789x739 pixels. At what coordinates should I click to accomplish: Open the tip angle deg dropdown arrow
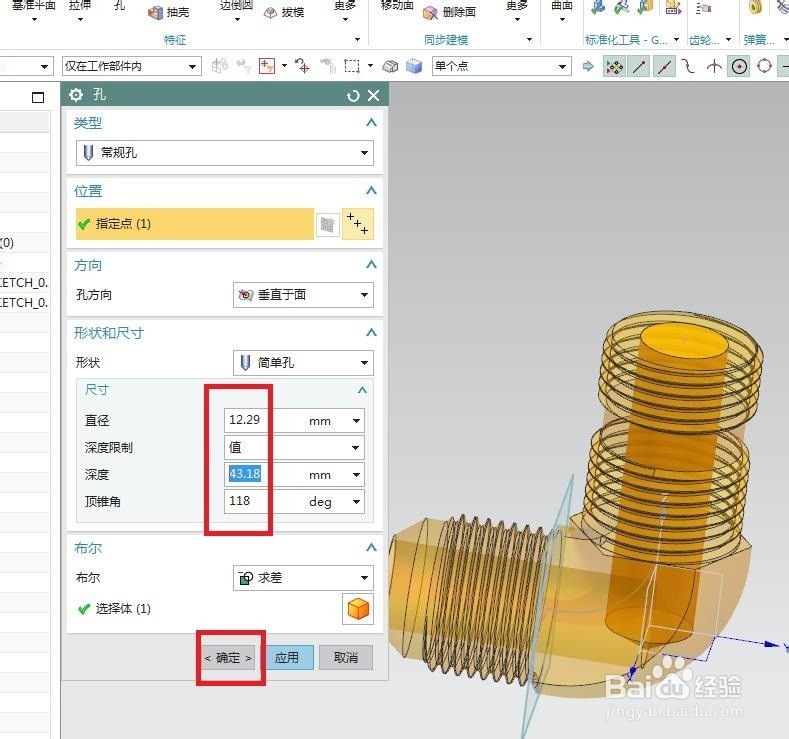coord(356,502)
